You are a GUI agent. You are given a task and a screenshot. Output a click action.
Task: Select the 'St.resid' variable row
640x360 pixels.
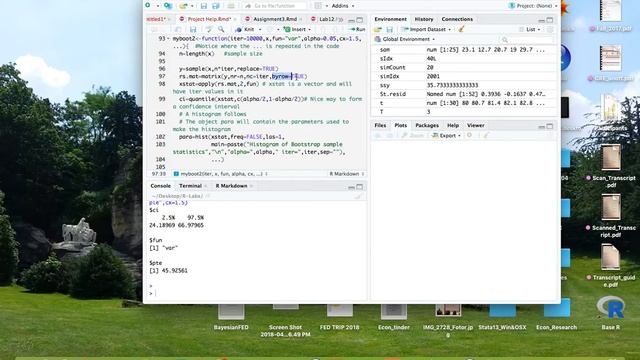click(463, 94)
